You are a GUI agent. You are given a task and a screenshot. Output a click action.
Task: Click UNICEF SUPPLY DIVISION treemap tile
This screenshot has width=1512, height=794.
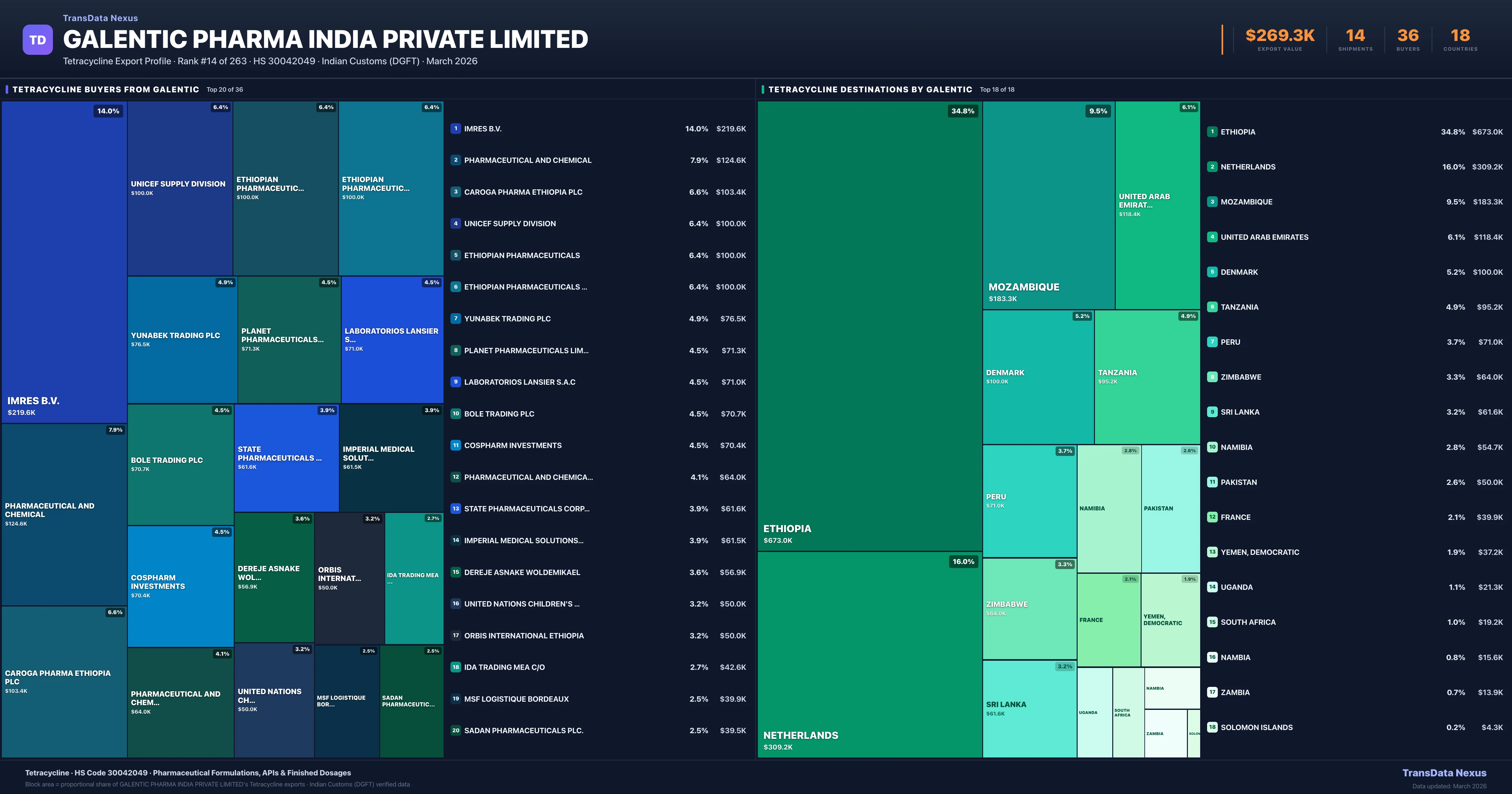coord(180,188)
